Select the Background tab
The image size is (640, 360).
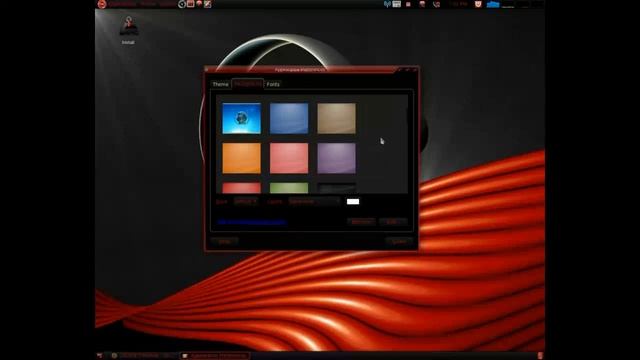pyautogui.click(x=247, y=84)
